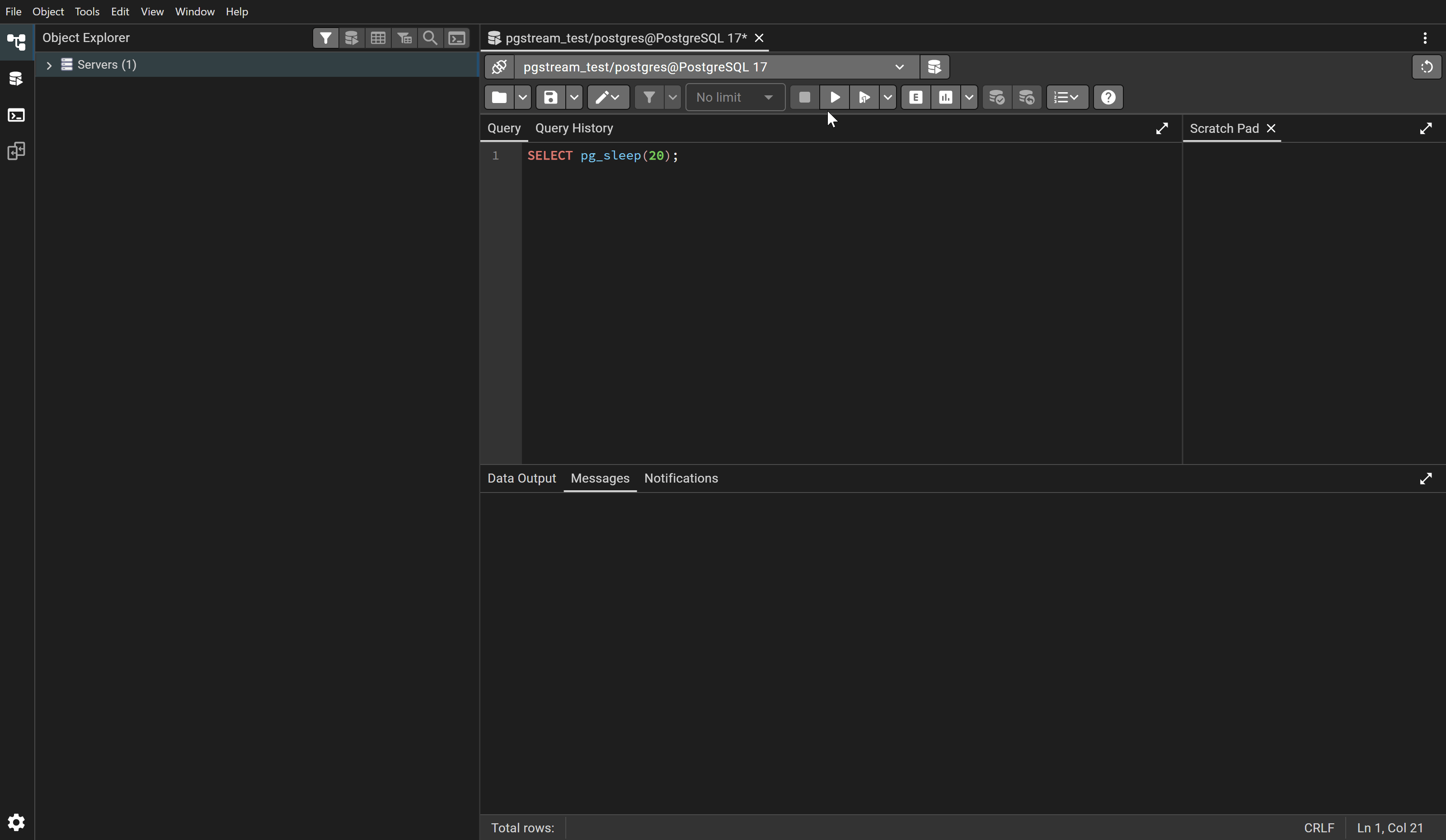Open the Settings gear icon

coord(16,822)
